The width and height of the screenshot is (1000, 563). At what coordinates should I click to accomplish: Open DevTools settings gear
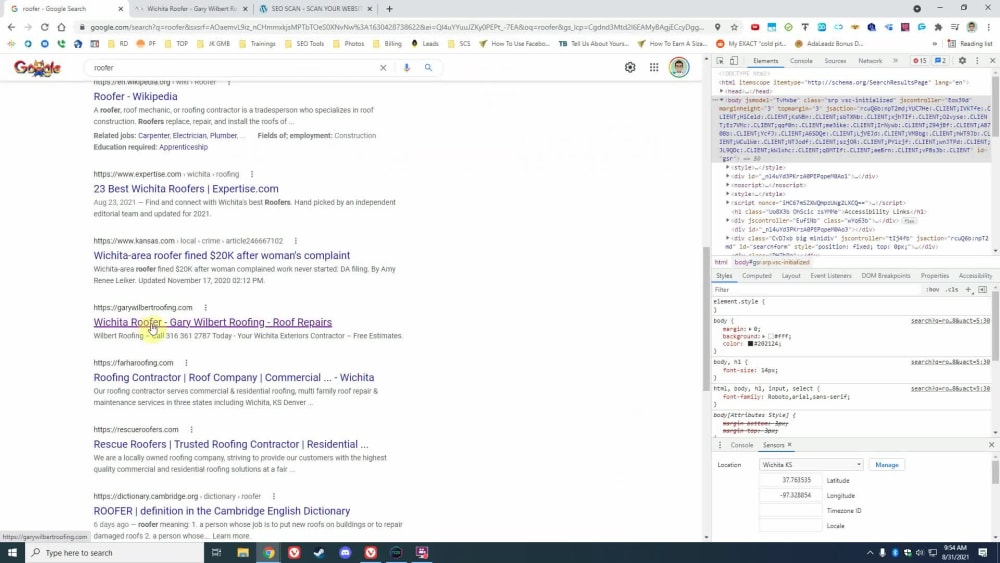coord(962,61)
